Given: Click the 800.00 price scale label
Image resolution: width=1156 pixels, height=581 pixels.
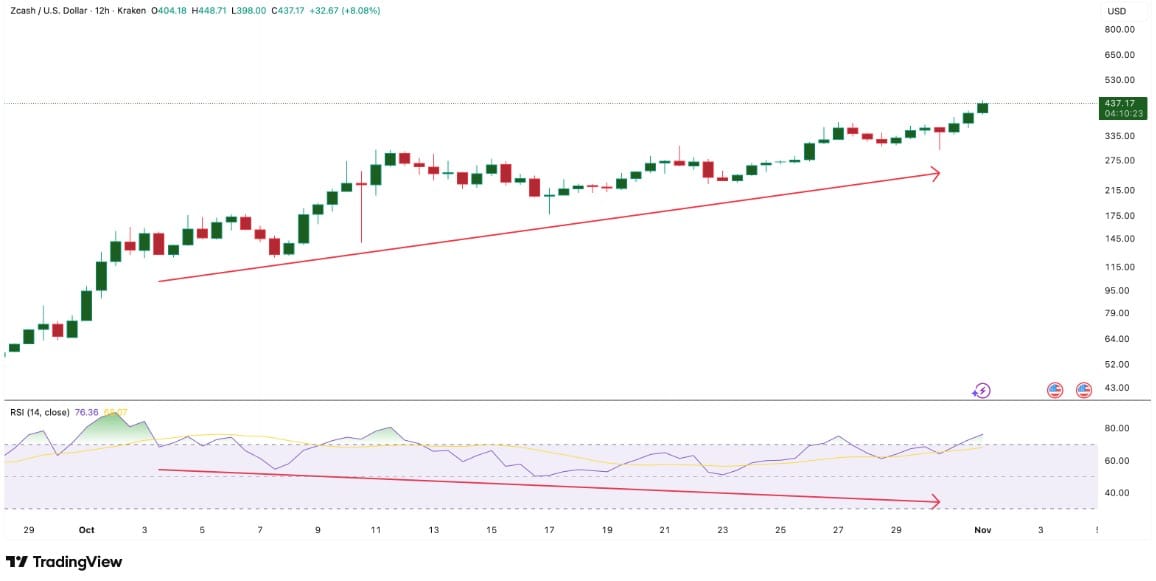Looking at the screenshot, I should [1118, 29].
